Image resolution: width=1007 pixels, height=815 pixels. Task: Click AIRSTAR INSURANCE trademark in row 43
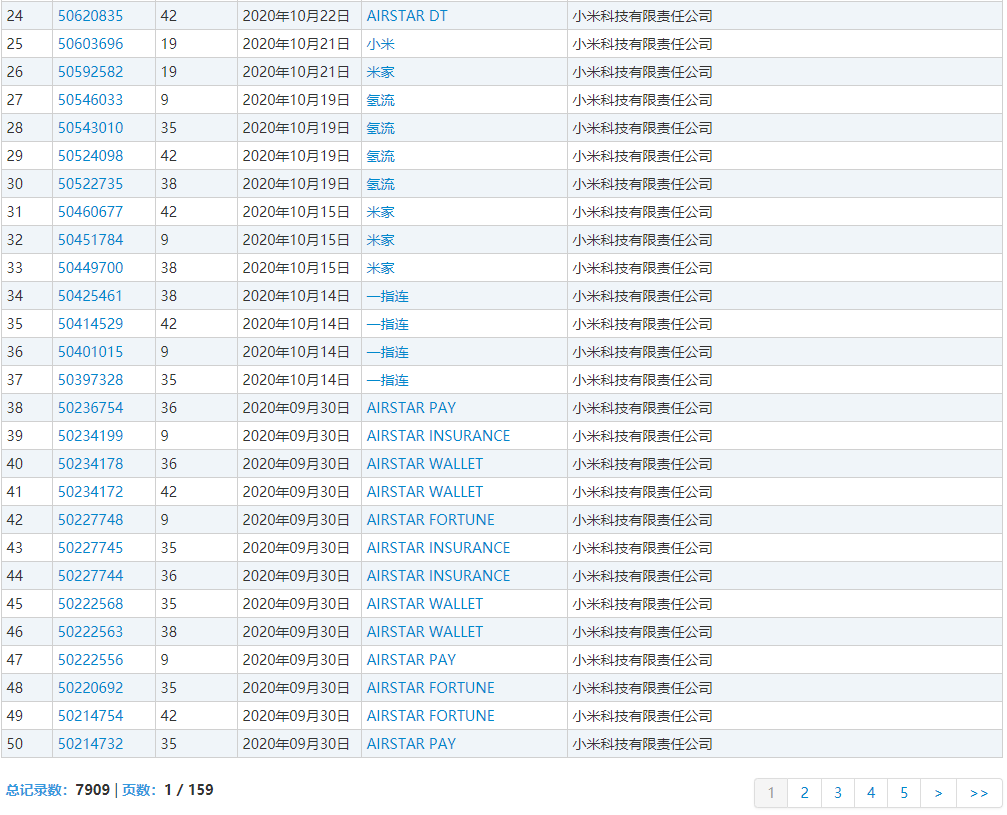pos(439,548)
